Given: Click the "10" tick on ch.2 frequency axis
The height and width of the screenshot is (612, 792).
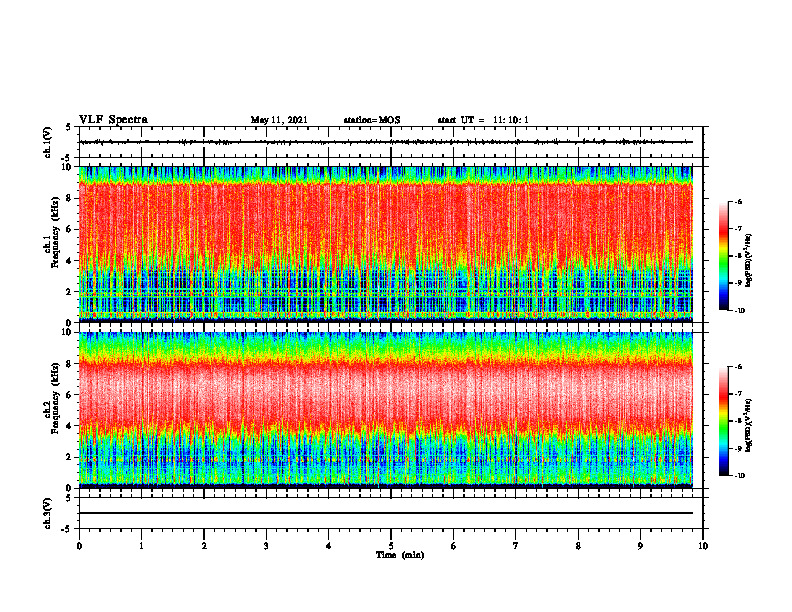Looking at the screenshot, I should tap(68, 332).
